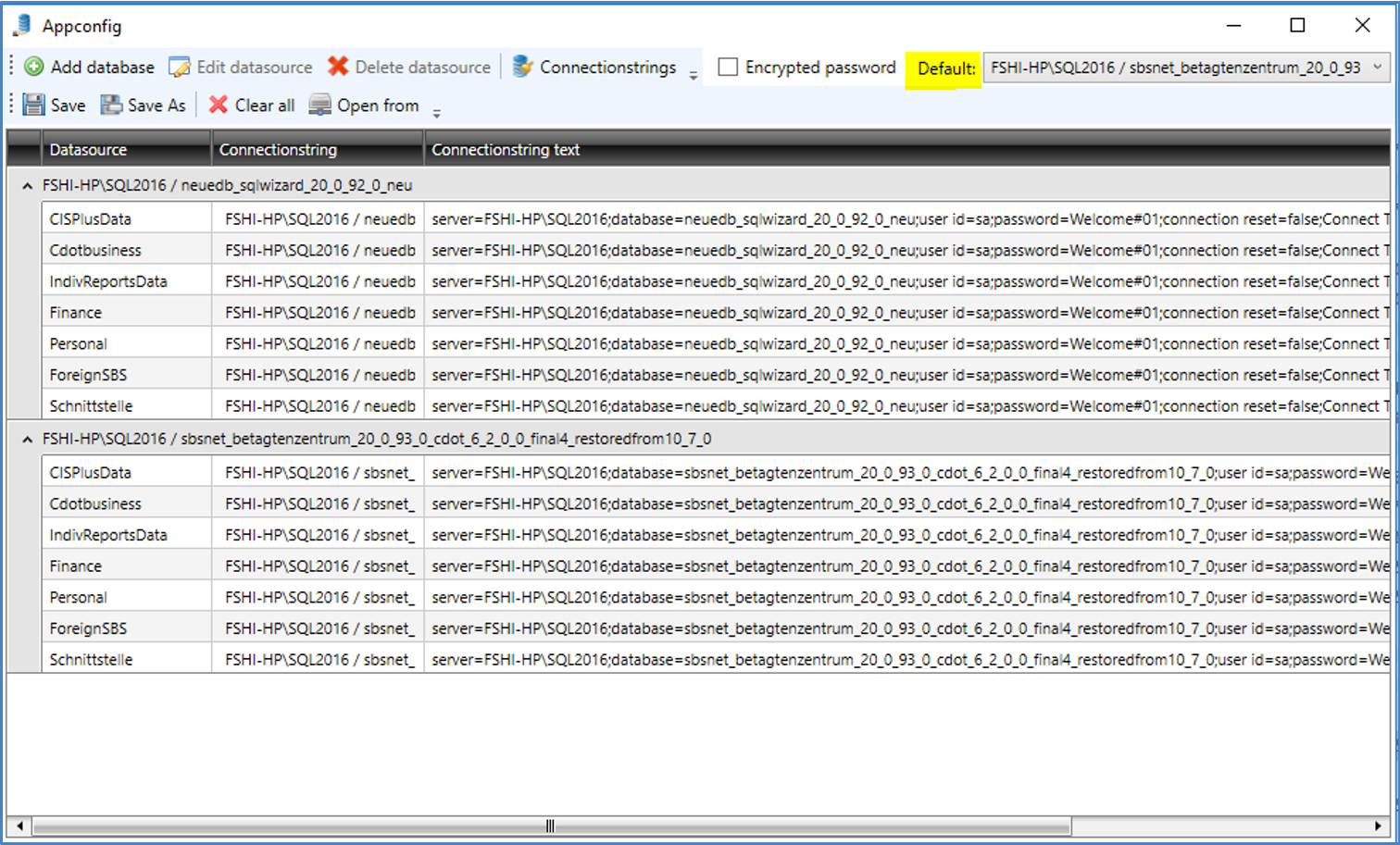1400x845 pixels.
Task: Collapse the sbsnet_betagtenzentrum group
Action: tap(28, 440)
